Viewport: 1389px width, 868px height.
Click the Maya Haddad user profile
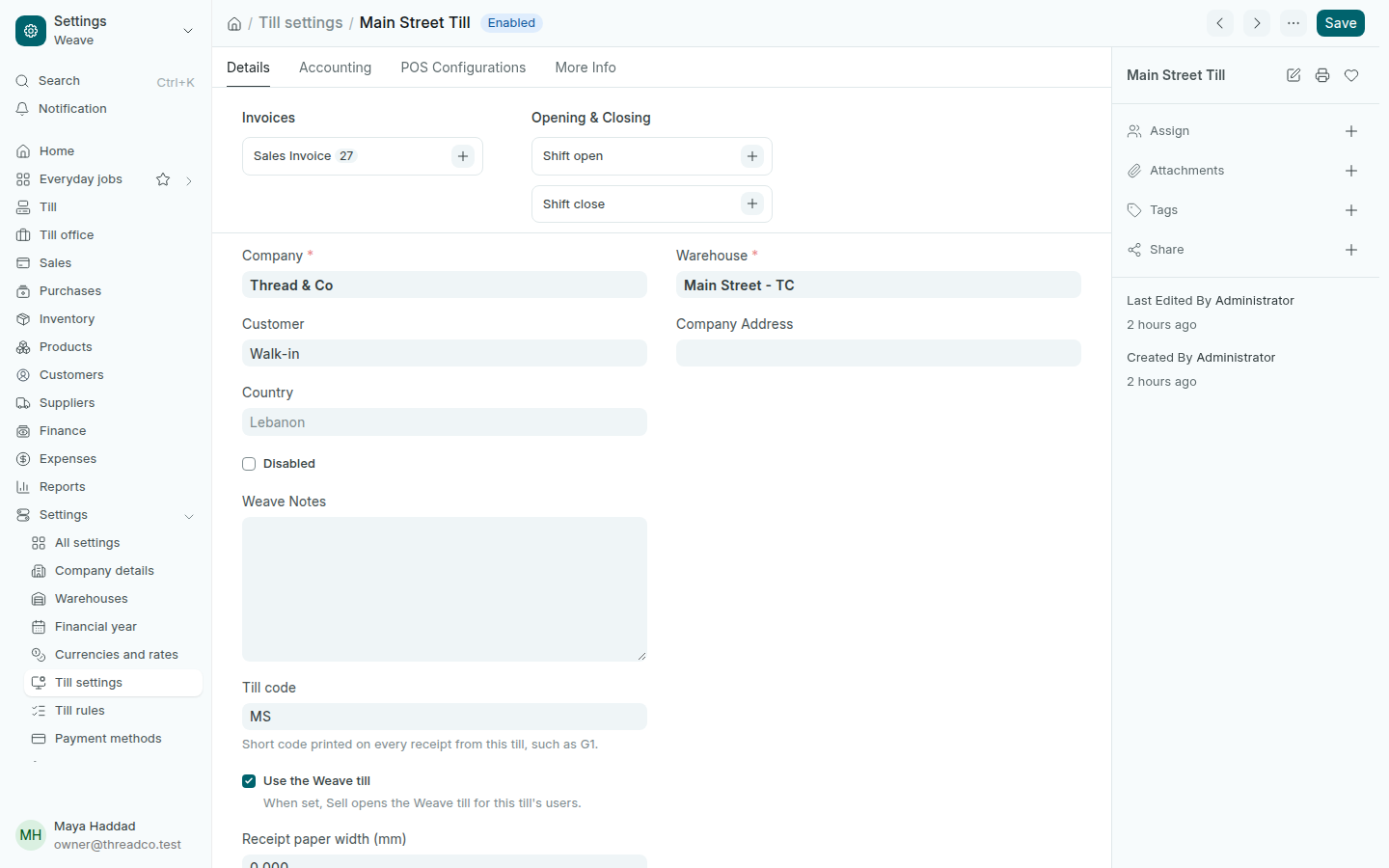coord(105,835)
